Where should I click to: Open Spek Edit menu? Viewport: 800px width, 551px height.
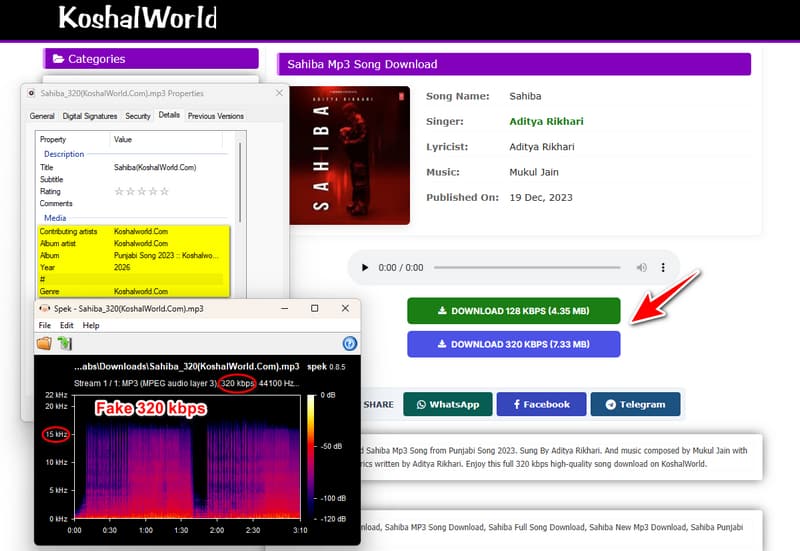pyautogui.click(x=67, y=325)
